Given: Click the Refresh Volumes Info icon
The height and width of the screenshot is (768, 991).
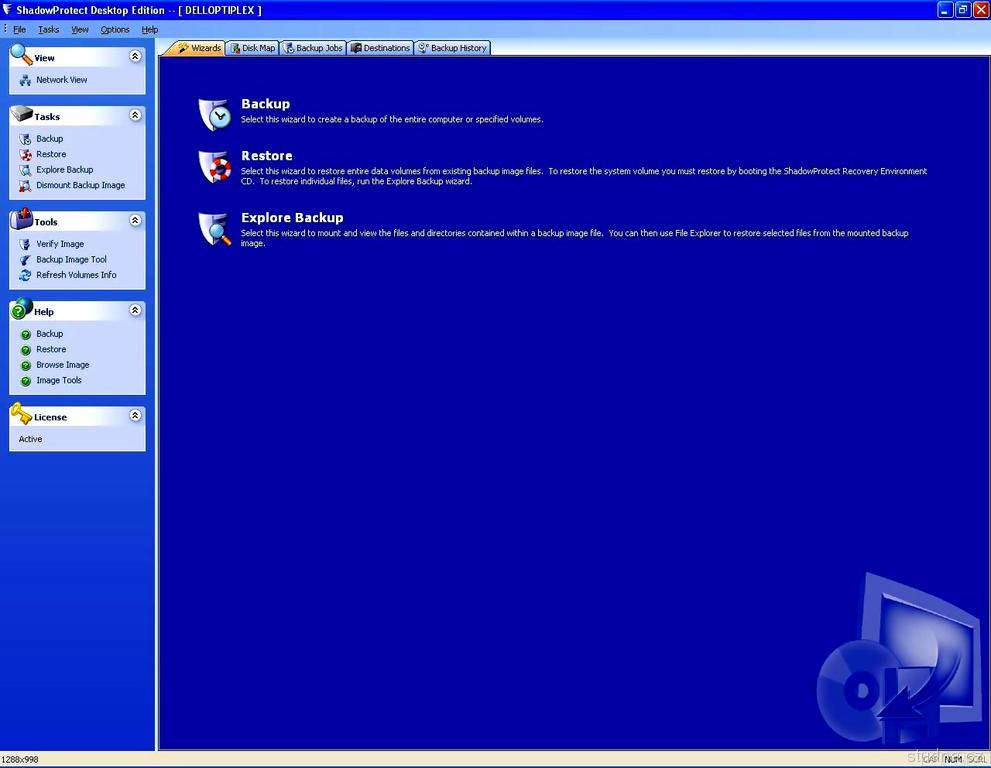Looking at the screenshot, I should click(25, 276).
